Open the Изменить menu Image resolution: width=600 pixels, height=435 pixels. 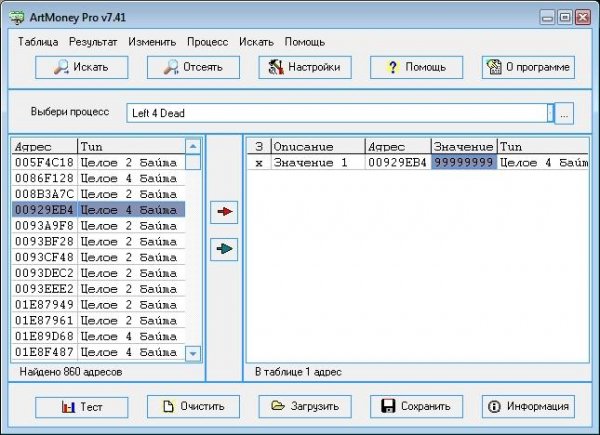[x=152, y=42]
